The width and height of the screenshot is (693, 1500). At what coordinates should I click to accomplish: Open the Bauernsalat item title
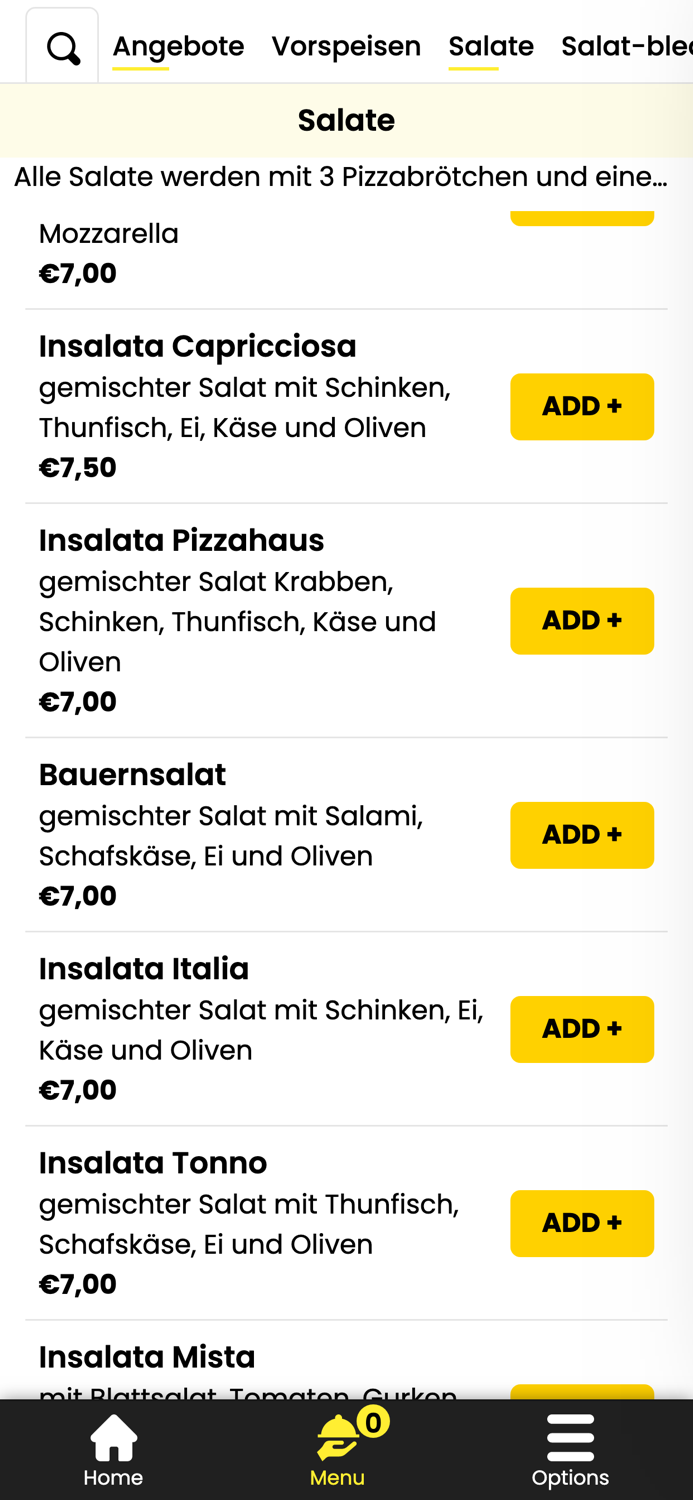click(132, 774)
